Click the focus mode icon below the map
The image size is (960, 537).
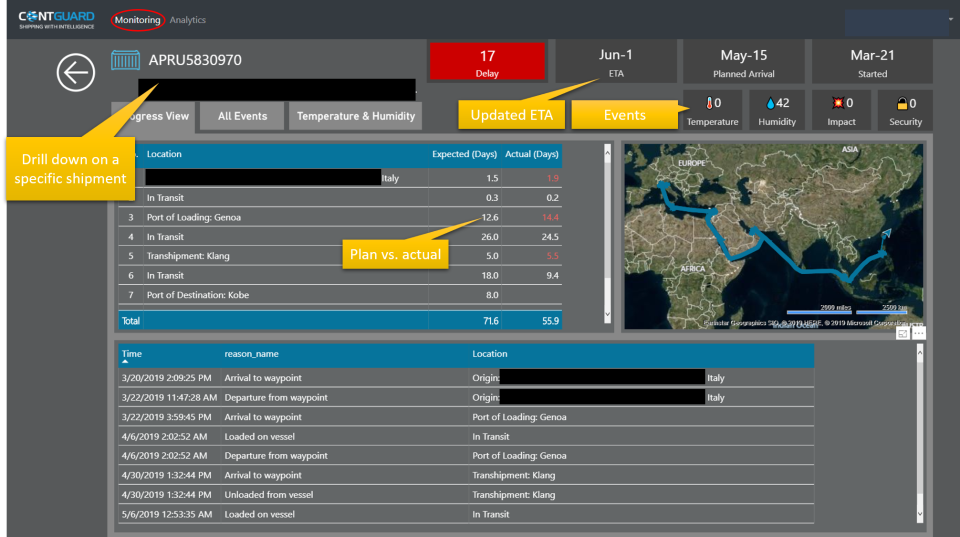click(903, 334)
